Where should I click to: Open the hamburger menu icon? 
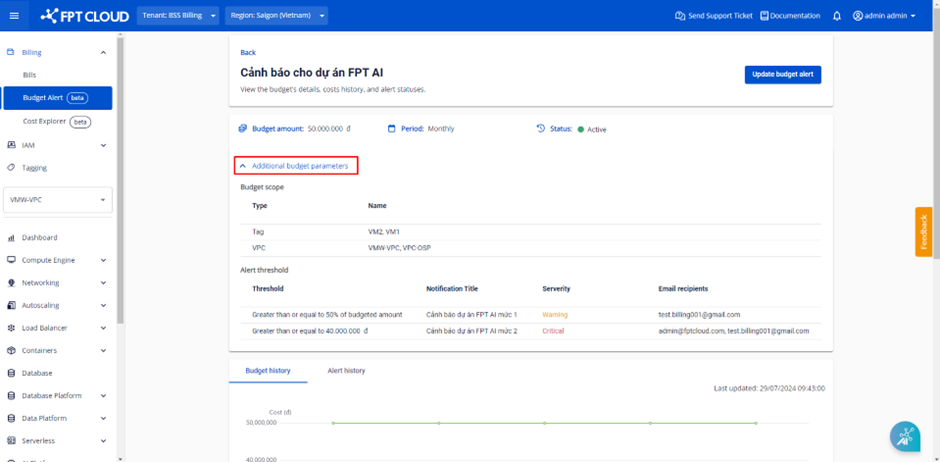[13, 16]
